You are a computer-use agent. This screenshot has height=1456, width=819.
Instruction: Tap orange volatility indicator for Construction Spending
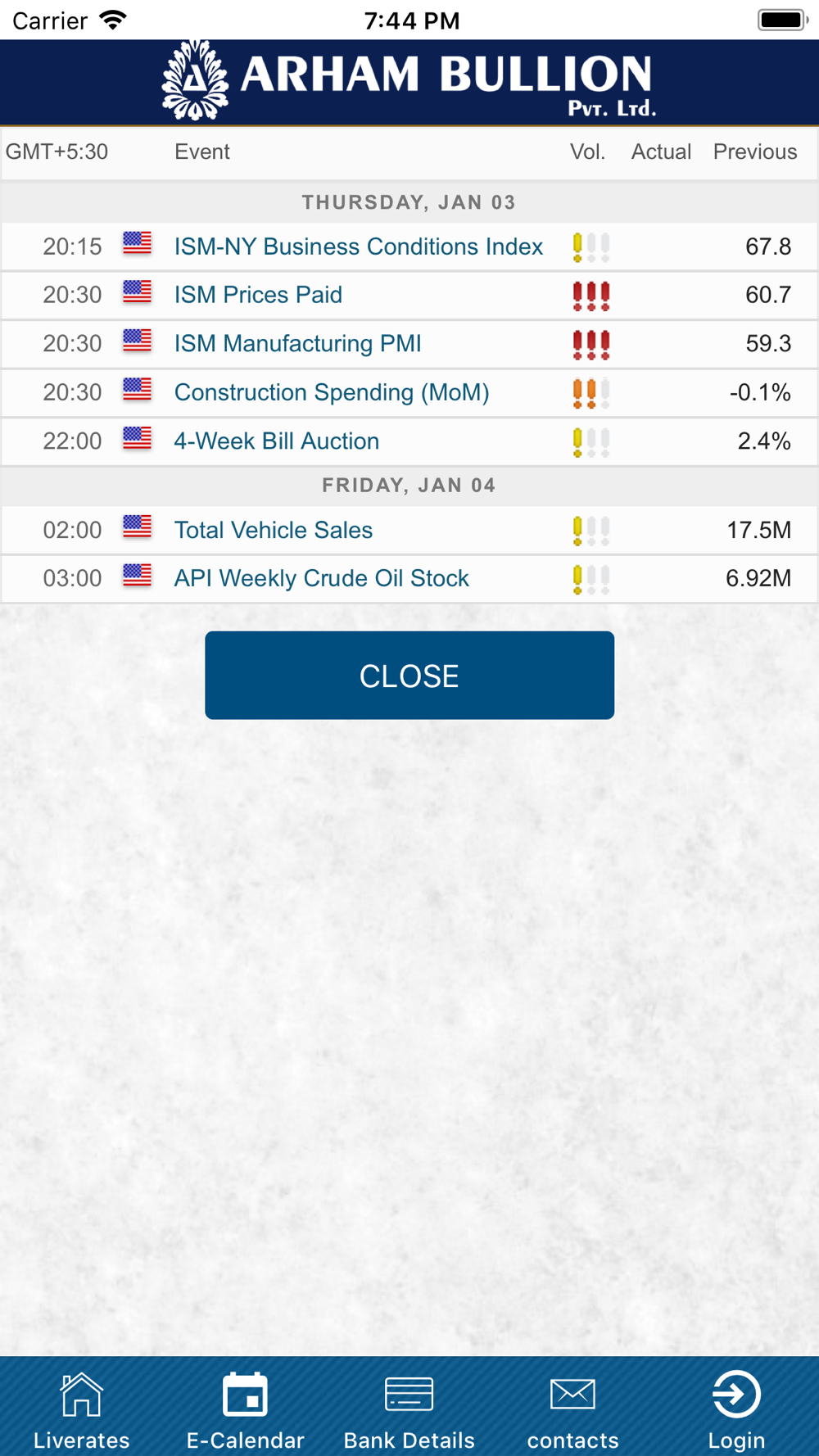point(590,393)
